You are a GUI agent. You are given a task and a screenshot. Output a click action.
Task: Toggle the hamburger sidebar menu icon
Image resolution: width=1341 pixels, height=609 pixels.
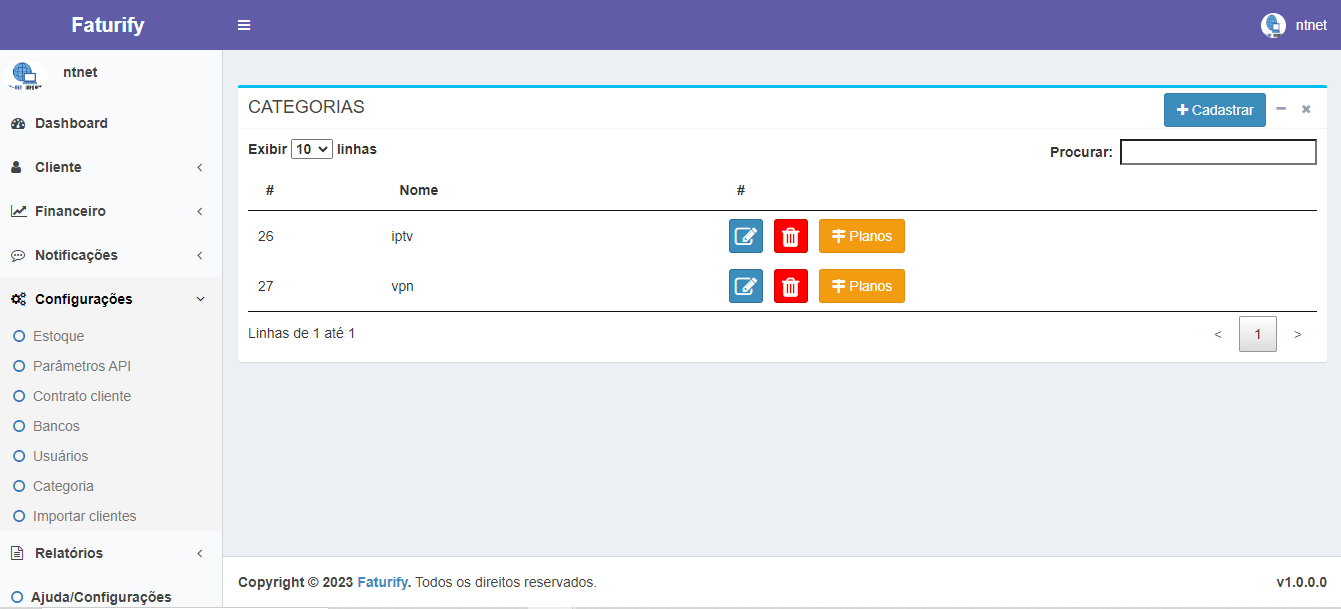(244, 25)
